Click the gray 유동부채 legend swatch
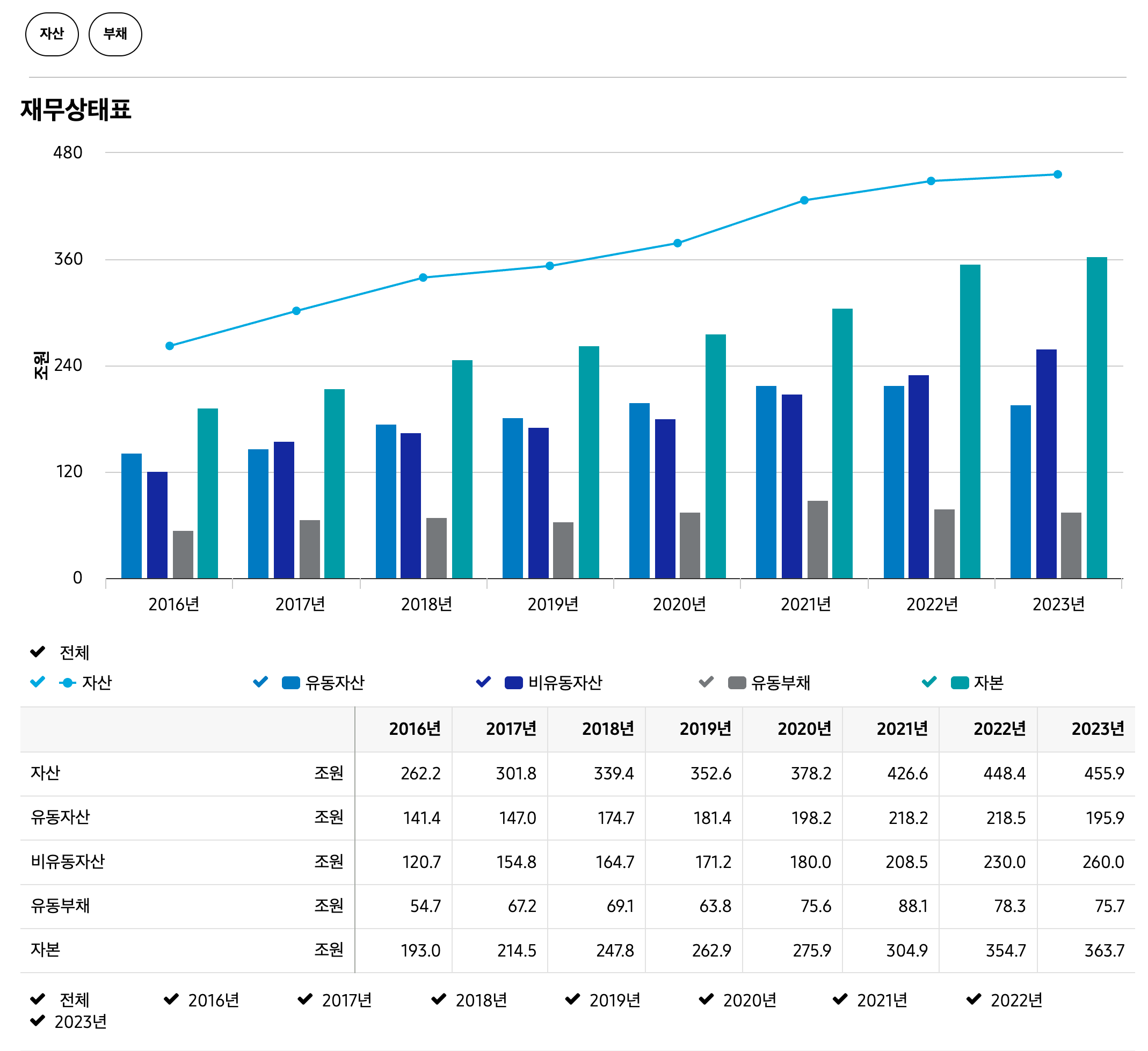 (x=737, y=683)
